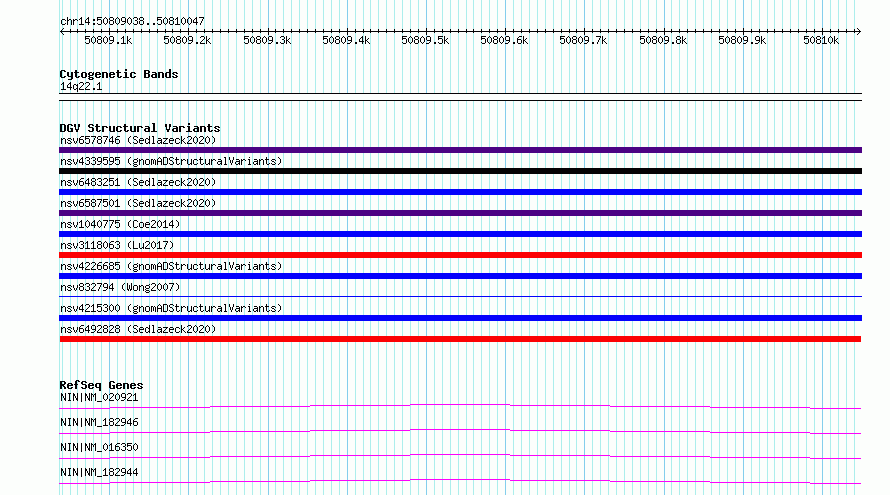Screen dimensions: 890x495
Task: Click the red bar under nsv6492828
Action: click(460, 339)
